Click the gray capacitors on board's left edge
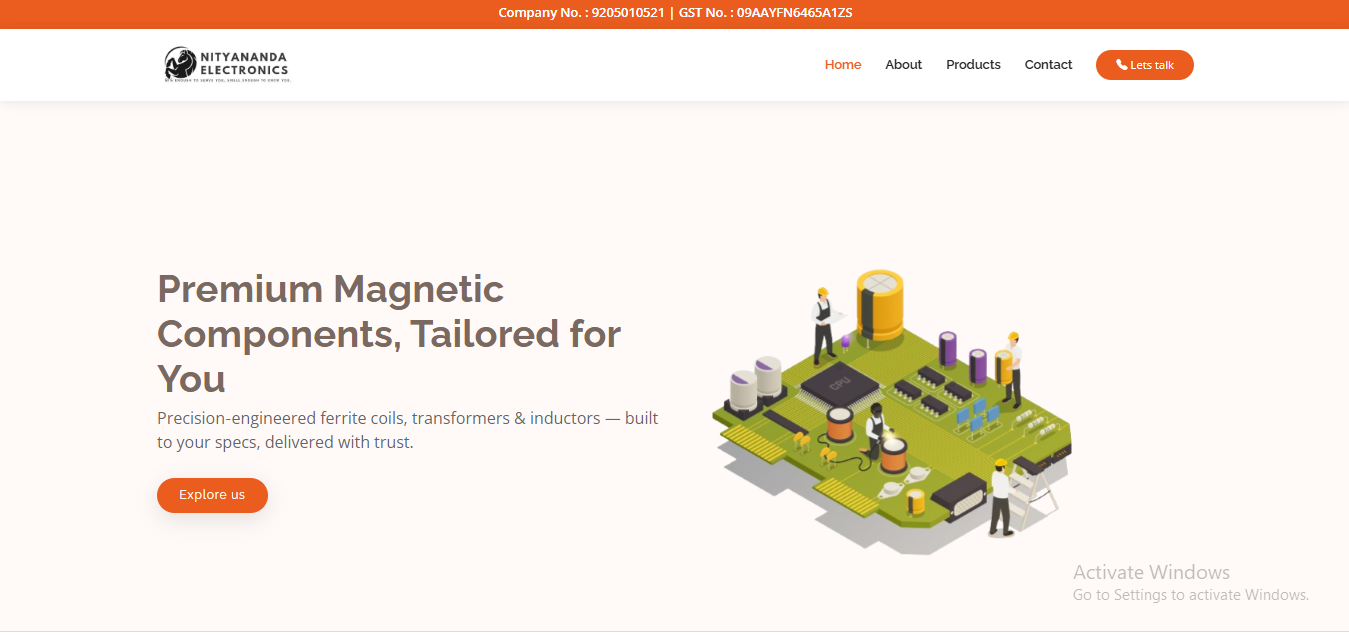Image resolution: width=1349 pixels, height=635 pixels. pos(755,384)
